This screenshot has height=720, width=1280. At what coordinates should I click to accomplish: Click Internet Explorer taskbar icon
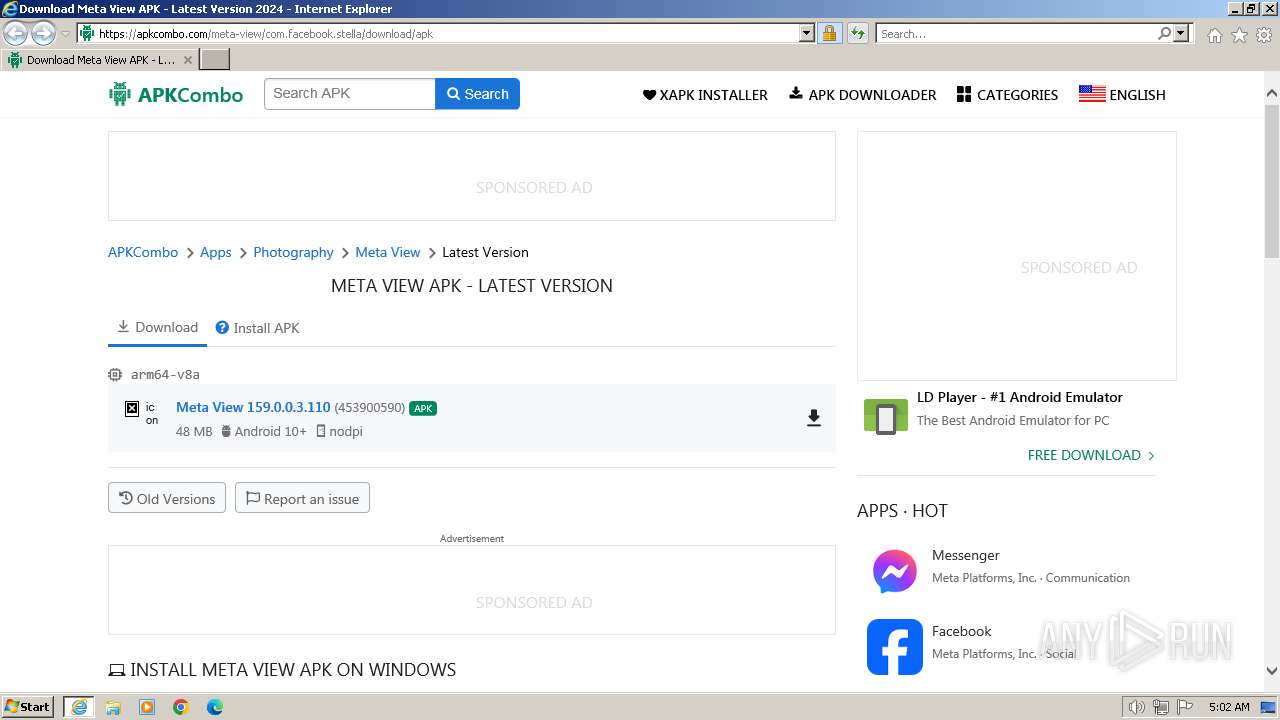pos(79,707)
